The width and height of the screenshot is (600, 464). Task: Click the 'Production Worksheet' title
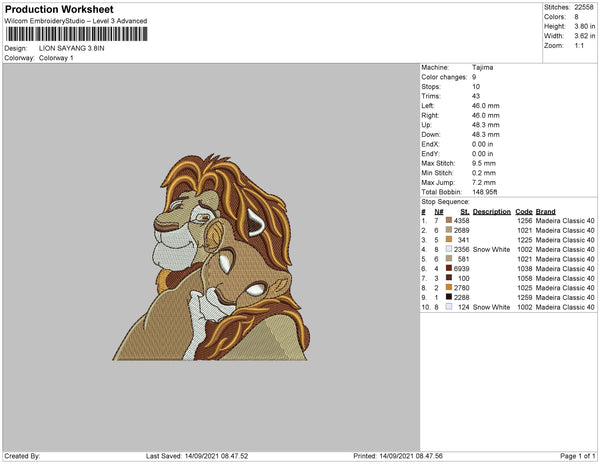(x=59, y=9)
